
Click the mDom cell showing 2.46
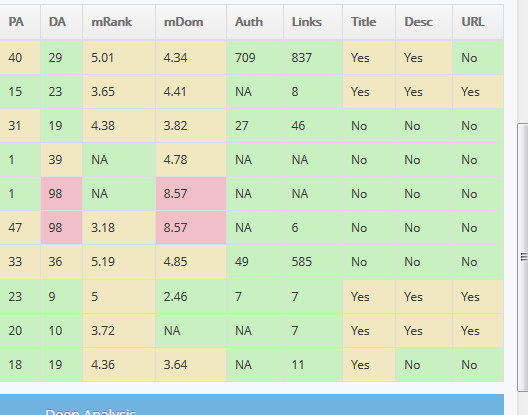pos(191,297)
